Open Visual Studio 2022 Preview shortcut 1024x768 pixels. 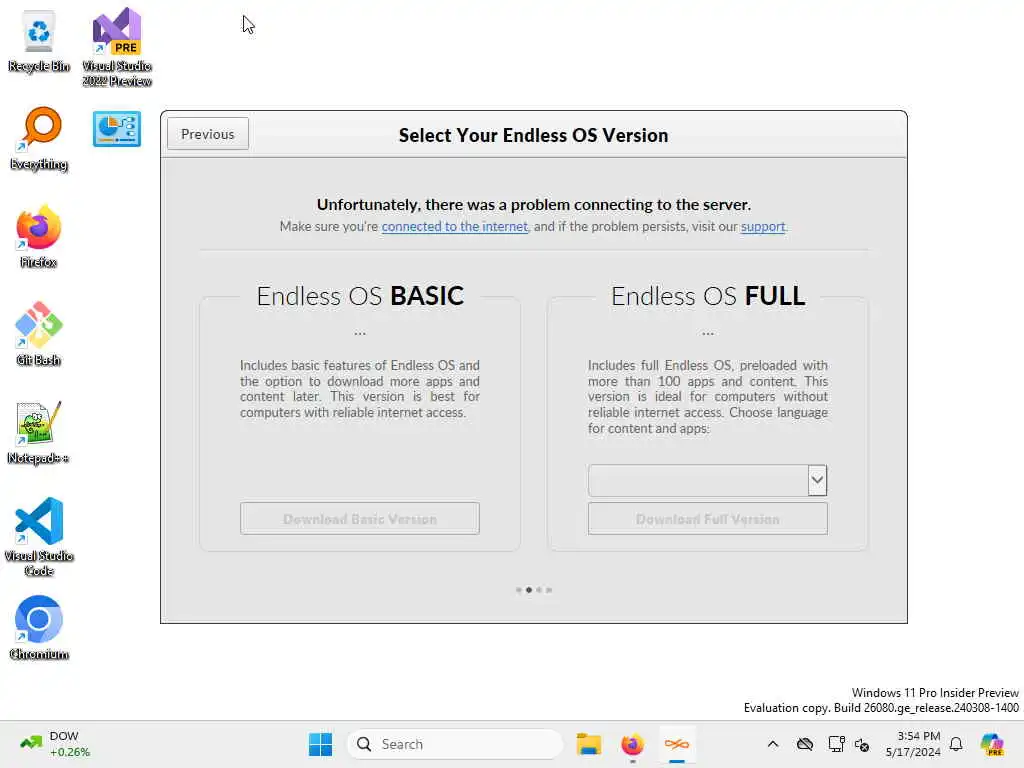[117, 47]
